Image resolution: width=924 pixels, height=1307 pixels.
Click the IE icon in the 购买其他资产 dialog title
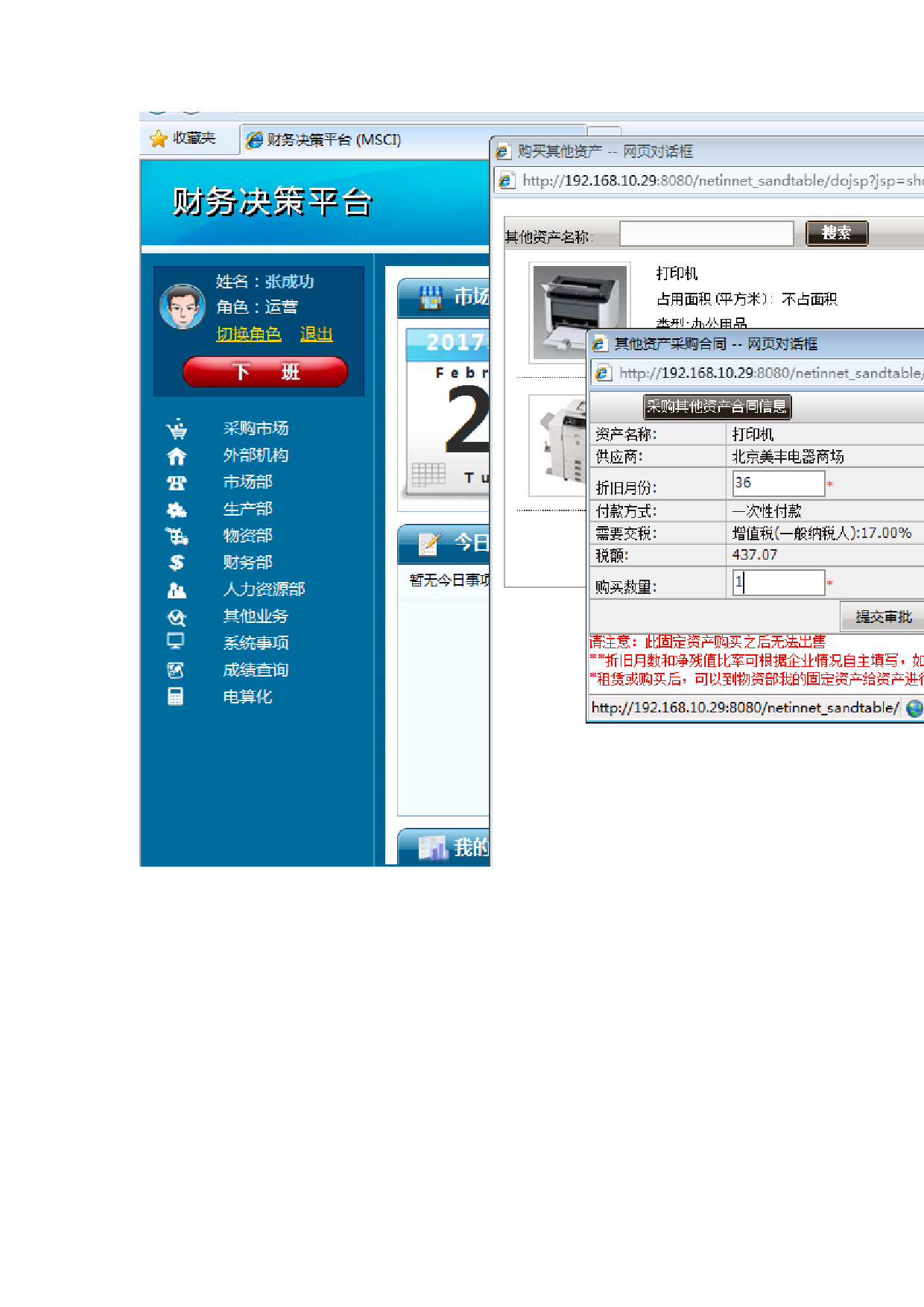(503, 151)
